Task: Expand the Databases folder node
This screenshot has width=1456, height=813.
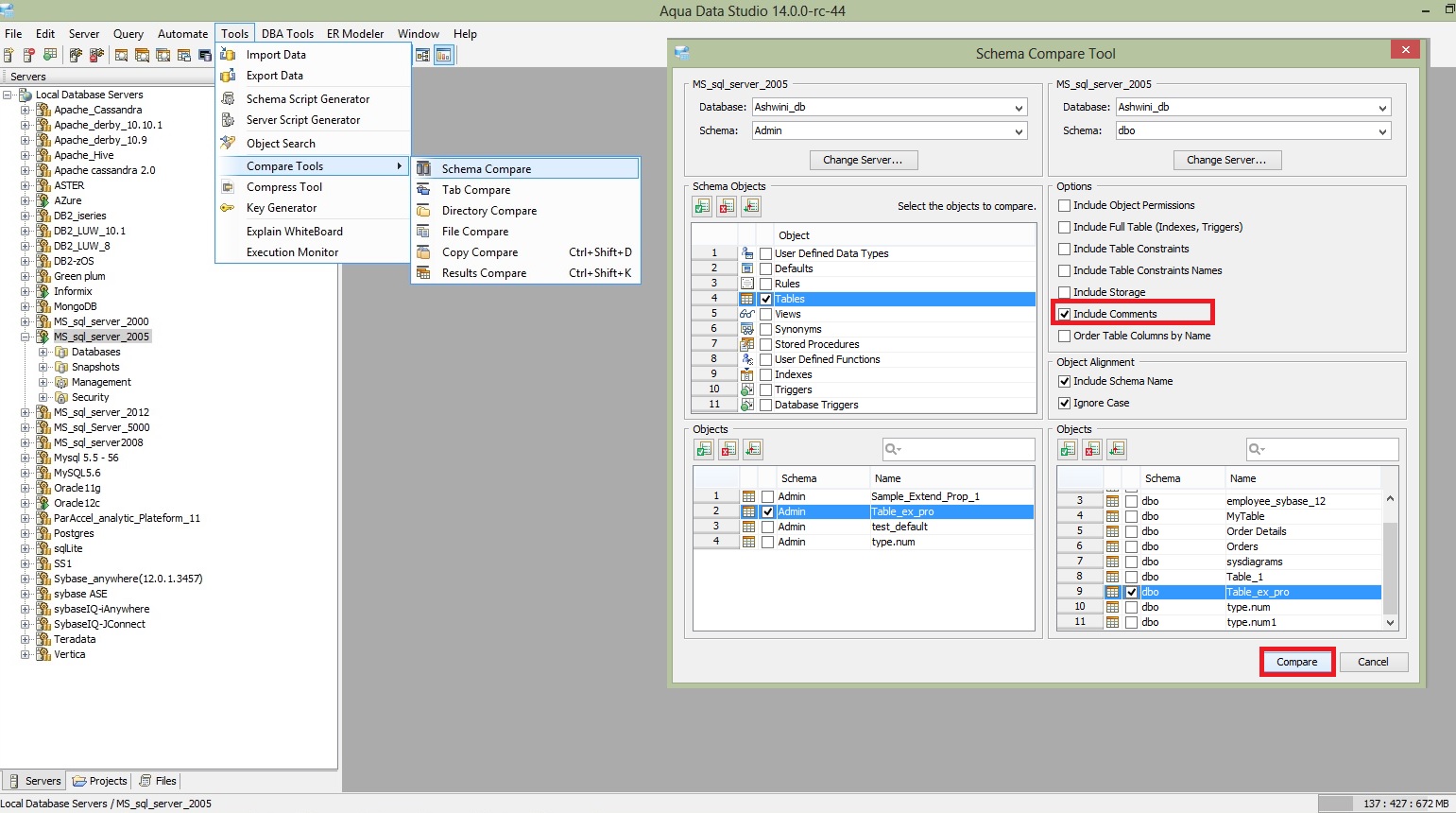Action: tap(43, 352)
